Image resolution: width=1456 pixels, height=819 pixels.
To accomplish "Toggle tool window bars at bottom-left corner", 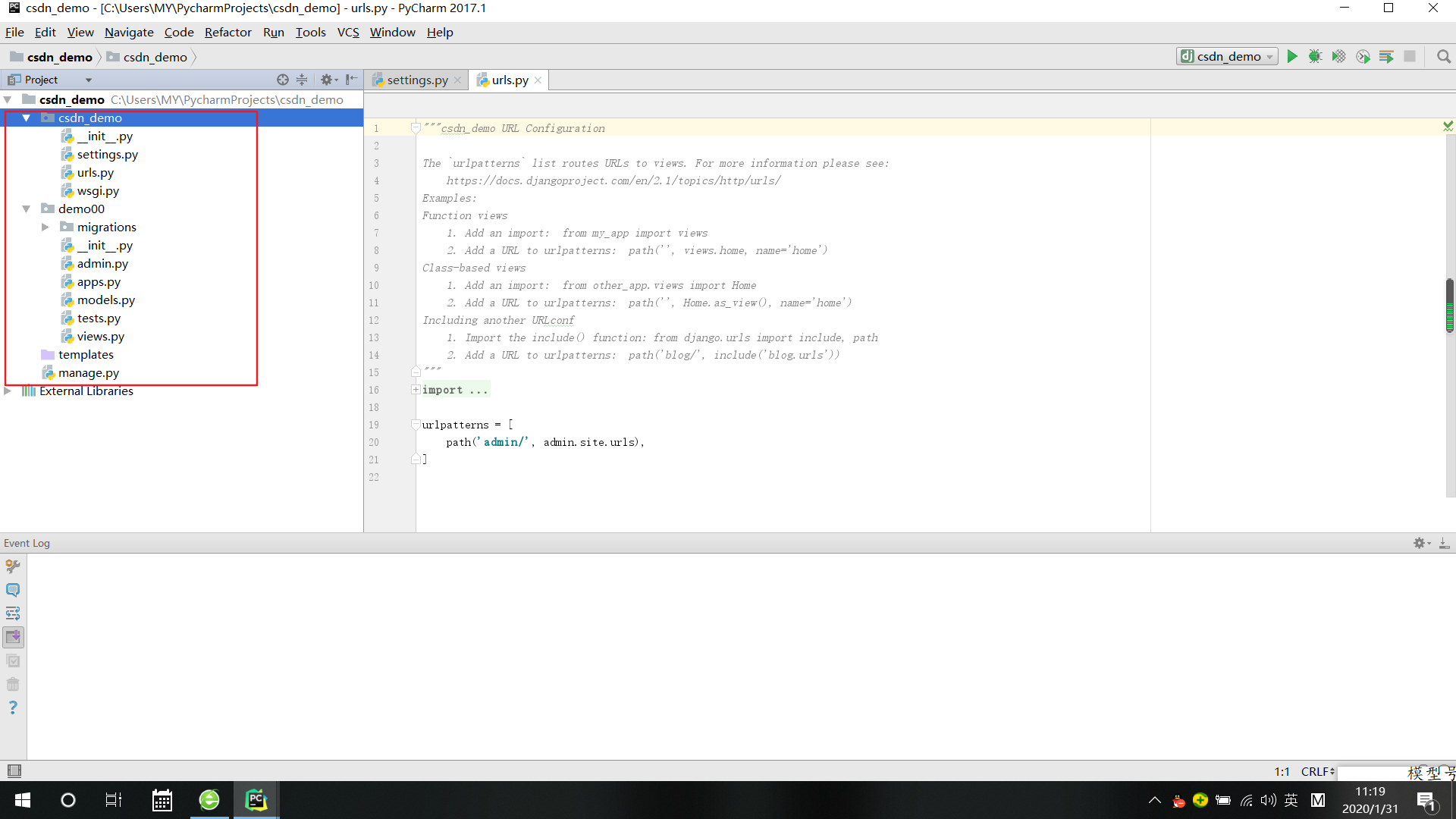I will click(x=14, y=771).
